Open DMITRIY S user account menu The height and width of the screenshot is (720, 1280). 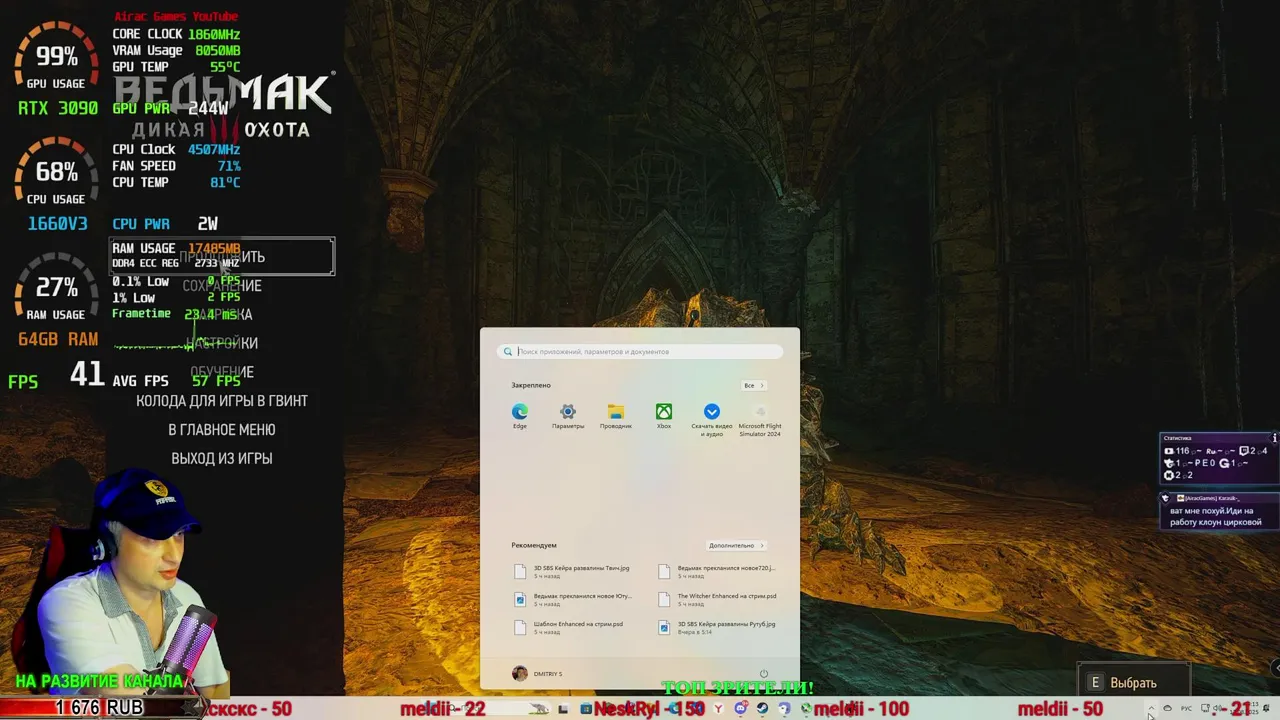click(537, 674)
